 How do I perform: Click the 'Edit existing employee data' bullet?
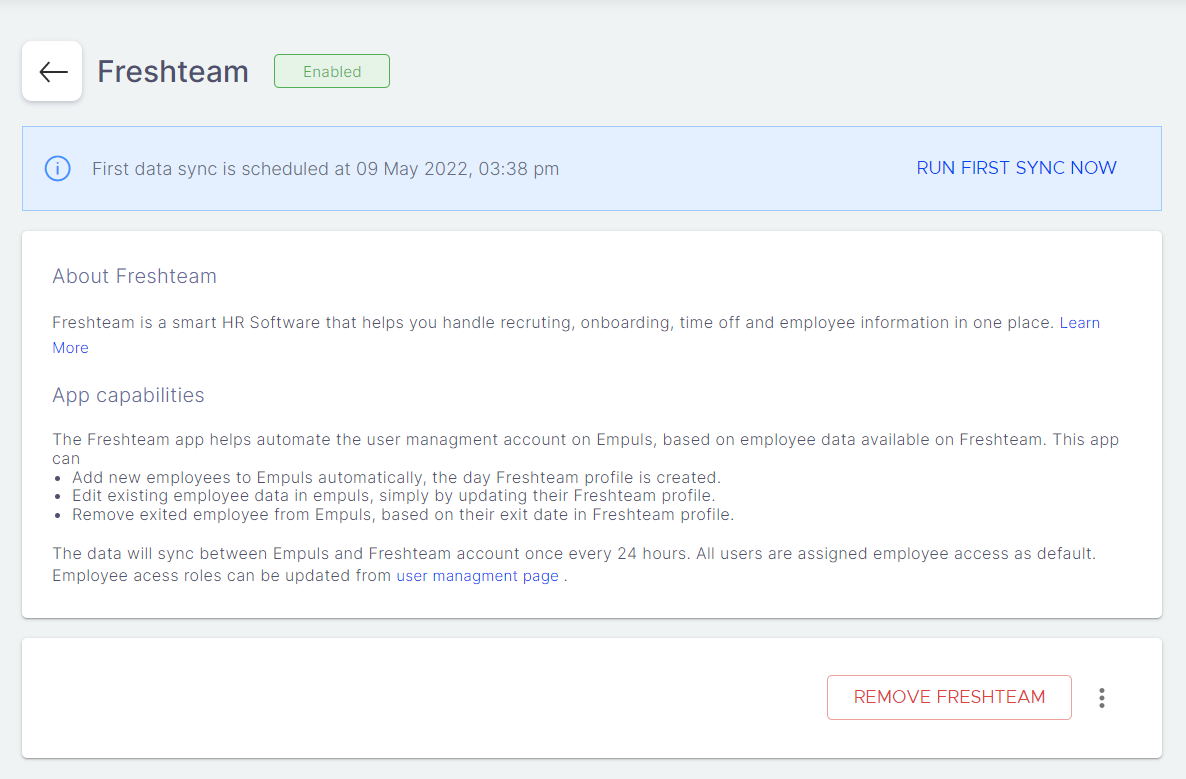393,495
